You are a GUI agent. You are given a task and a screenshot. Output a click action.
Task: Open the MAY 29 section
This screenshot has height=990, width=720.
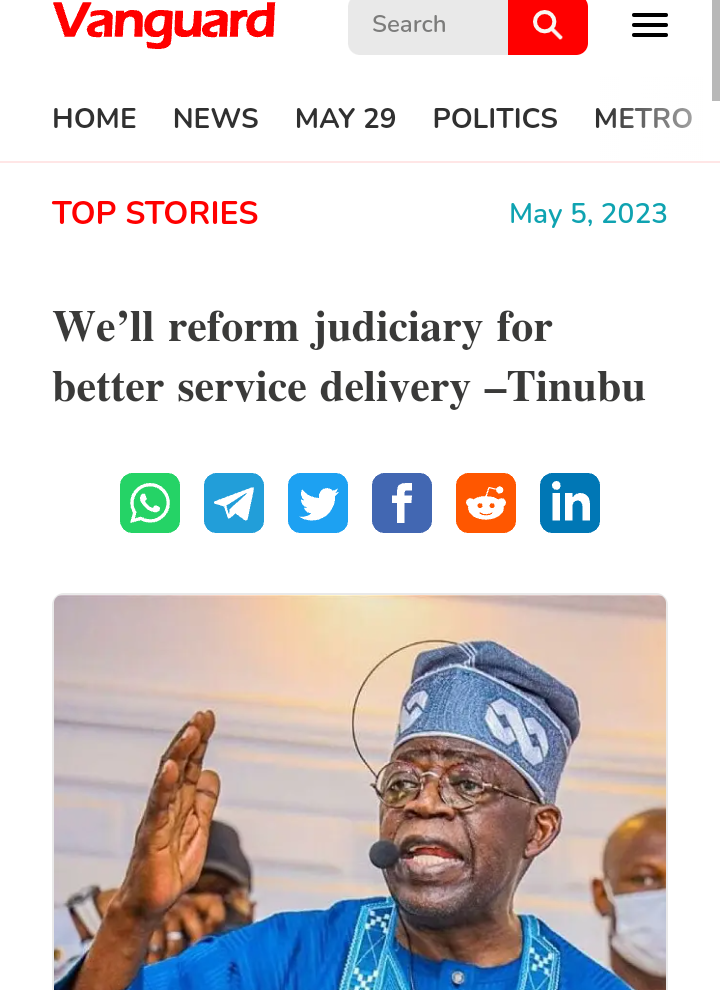coord(345,118)
